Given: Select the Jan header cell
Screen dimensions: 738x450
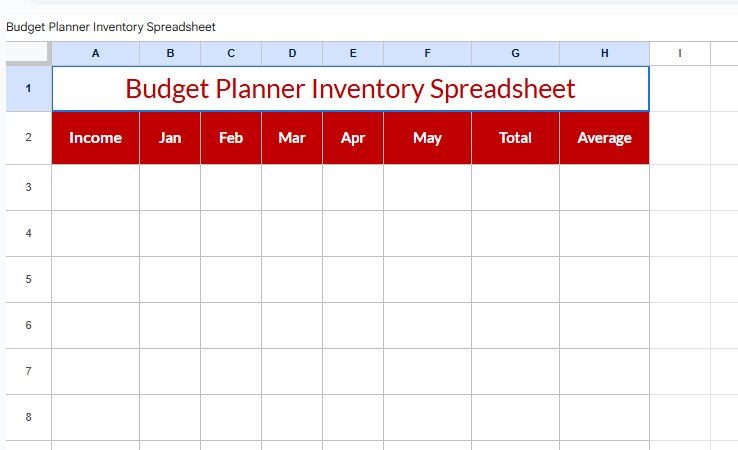Looking at the screenshot, I should point(170,138).
